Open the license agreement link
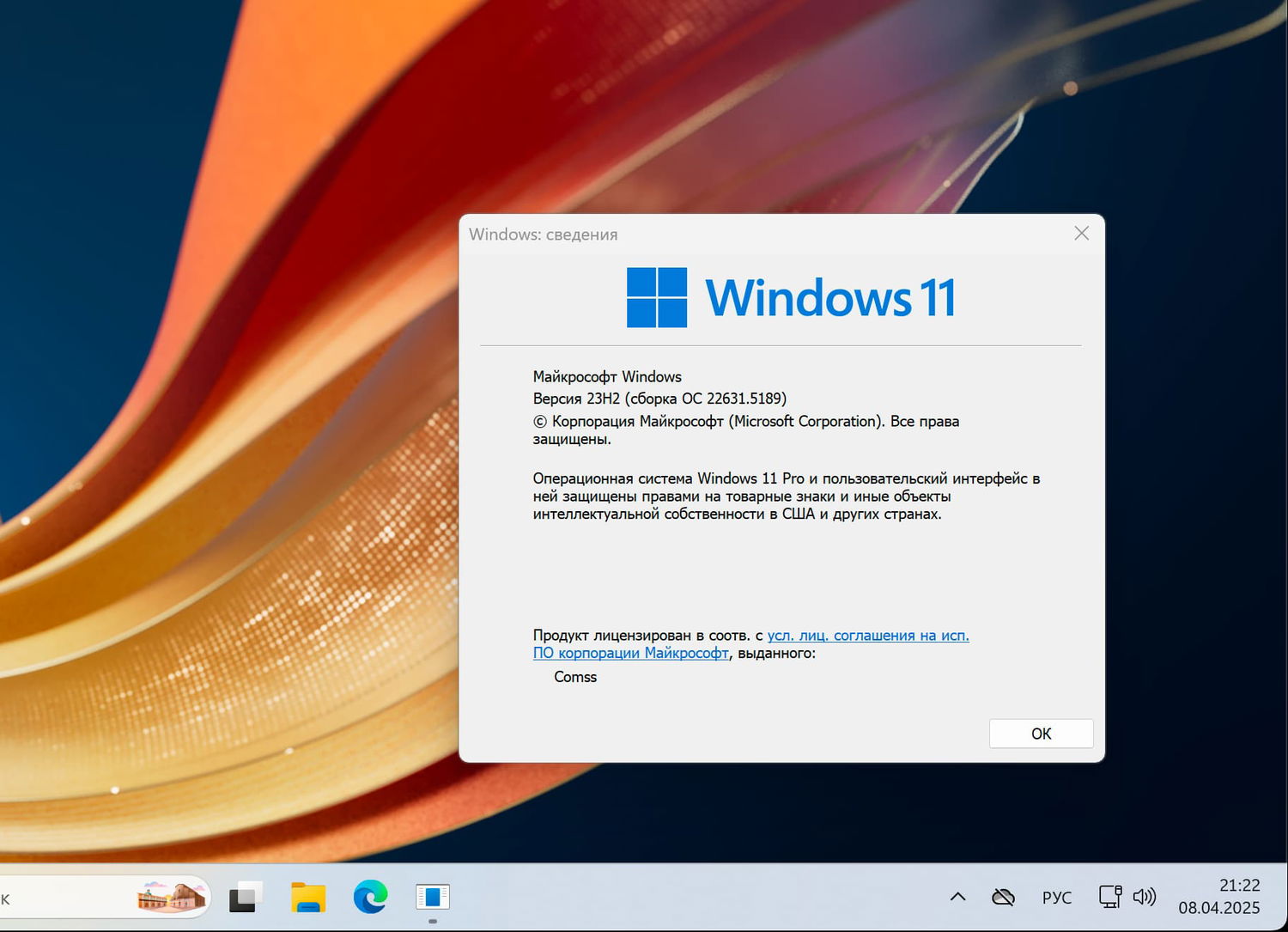This screenshot has height=932, width=1288. (868, 635)
